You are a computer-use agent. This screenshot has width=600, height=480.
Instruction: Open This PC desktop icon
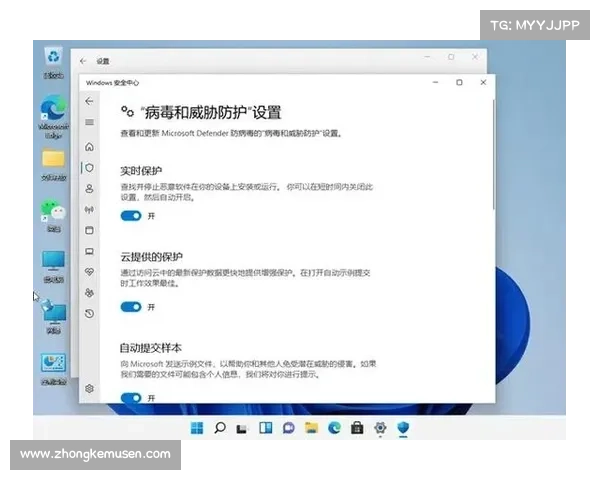54,267
